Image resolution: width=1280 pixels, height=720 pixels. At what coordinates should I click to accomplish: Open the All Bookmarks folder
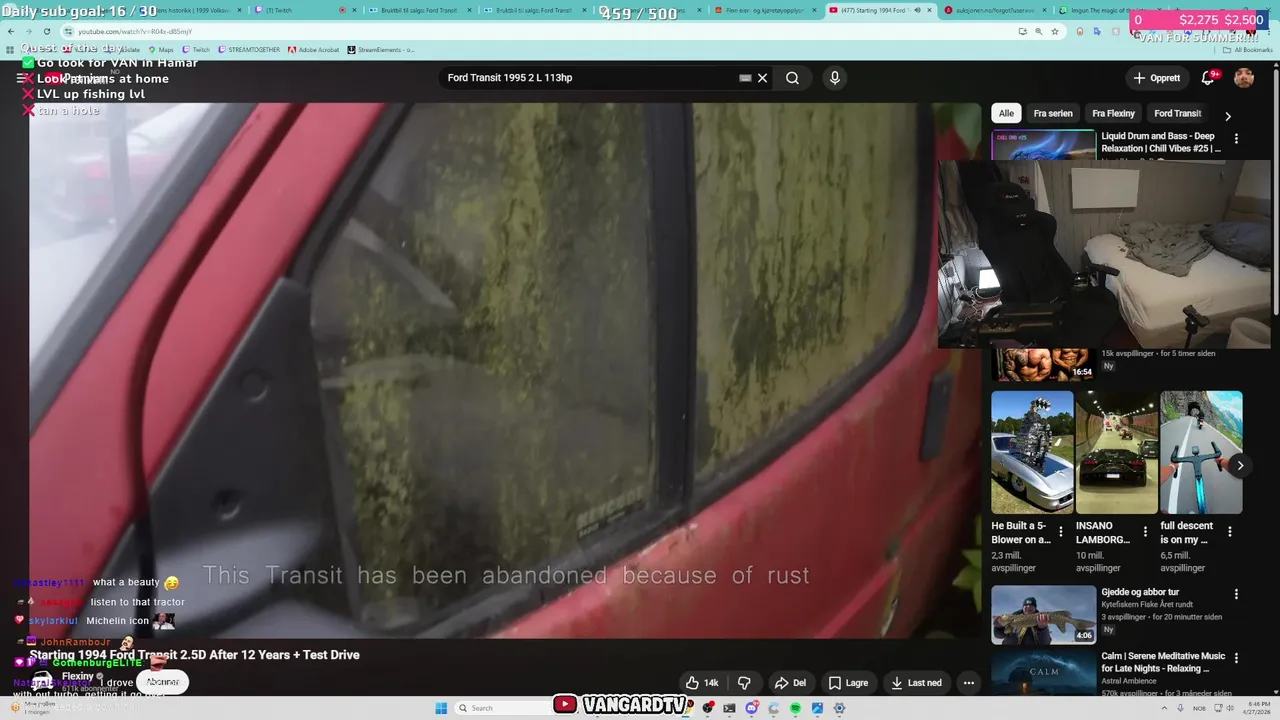[1248, 49]
